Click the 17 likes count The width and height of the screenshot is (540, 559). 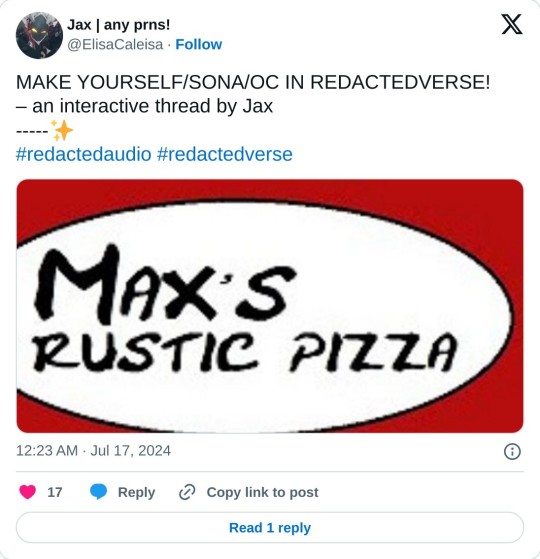coord(55,492)
